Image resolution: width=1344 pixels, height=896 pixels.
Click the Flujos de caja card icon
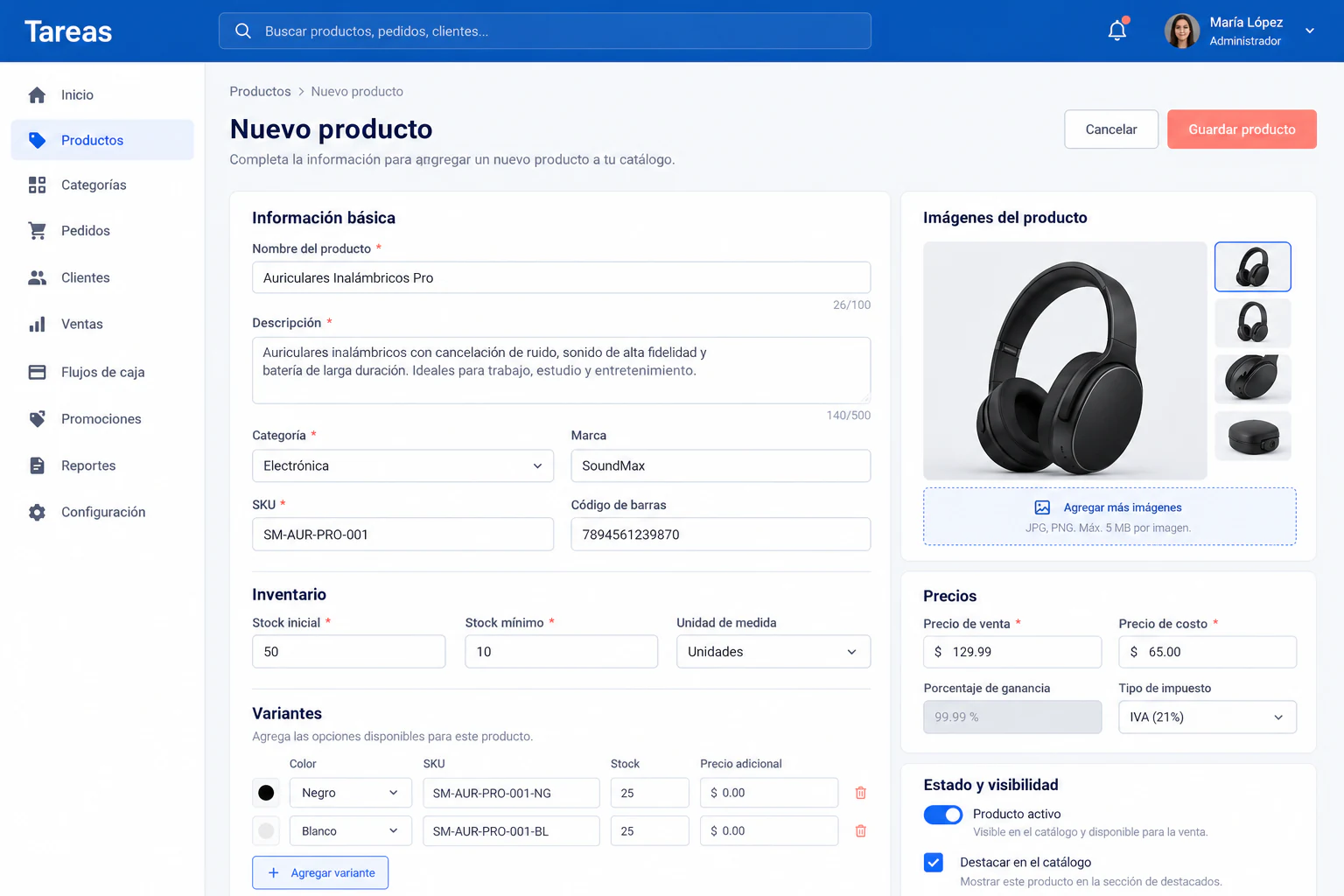tap(37, 372)
